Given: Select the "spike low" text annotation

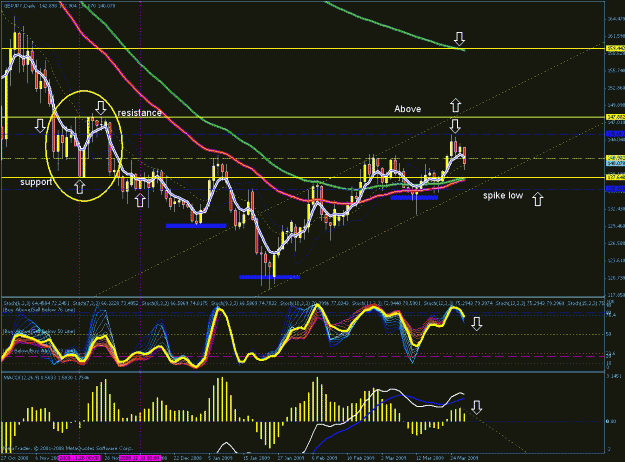Looking at the screenshot, I should tap(503, 196).
